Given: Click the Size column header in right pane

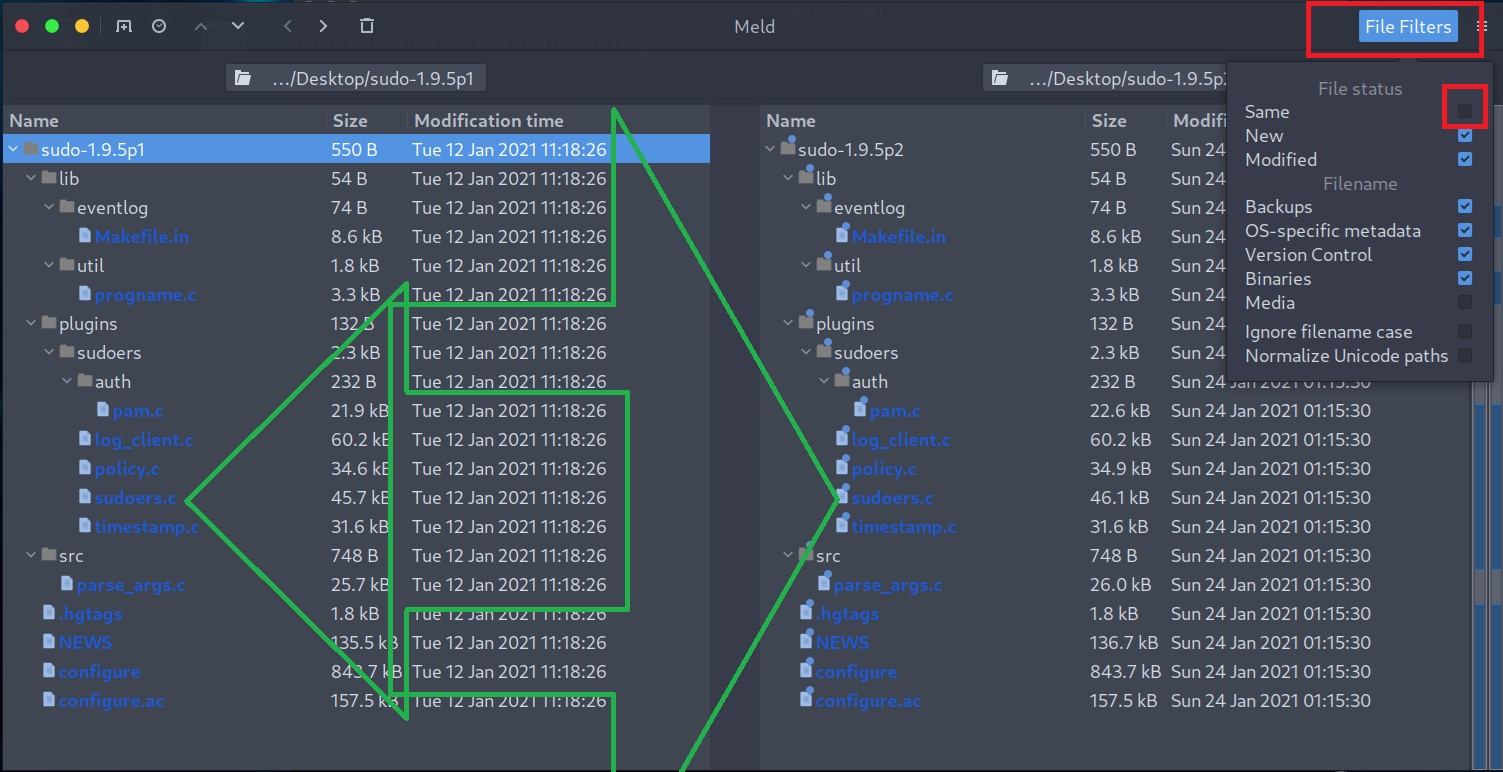Looking at the screenshot, I should [1108, 121].
